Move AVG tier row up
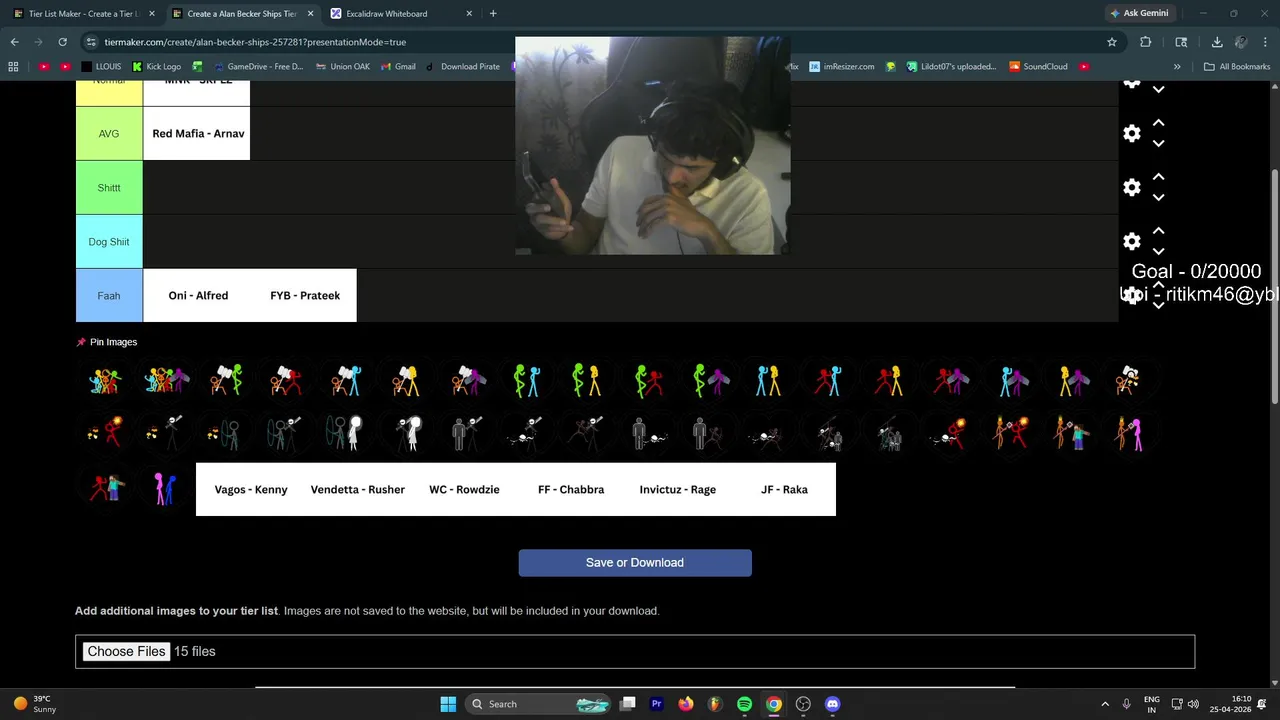 point(1158,123)
